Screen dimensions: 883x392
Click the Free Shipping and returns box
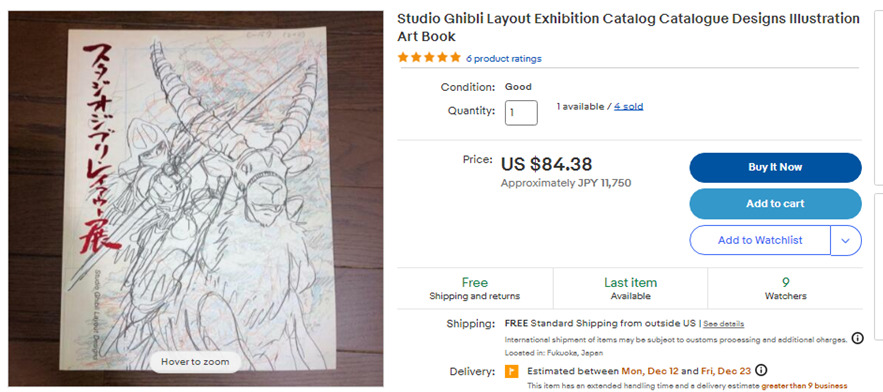475,288
